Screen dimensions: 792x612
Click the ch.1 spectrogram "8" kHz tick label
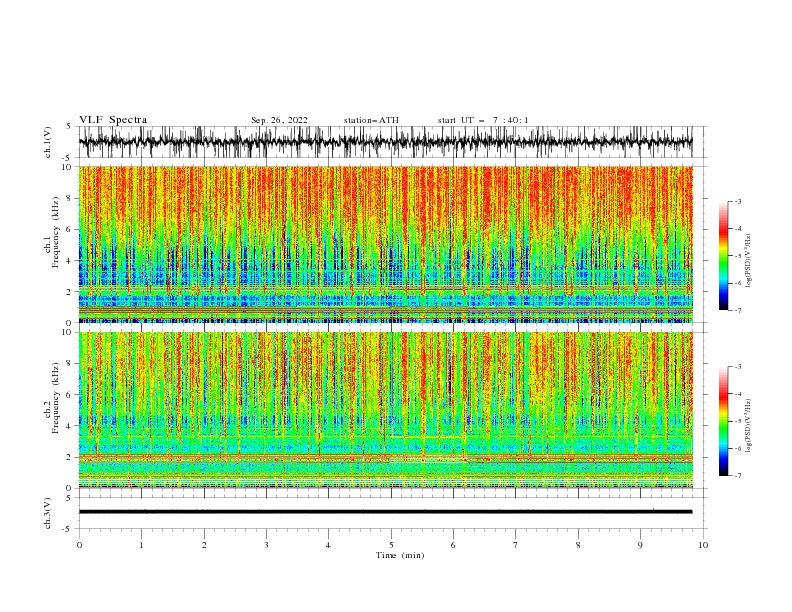click(x=69, y=198)
